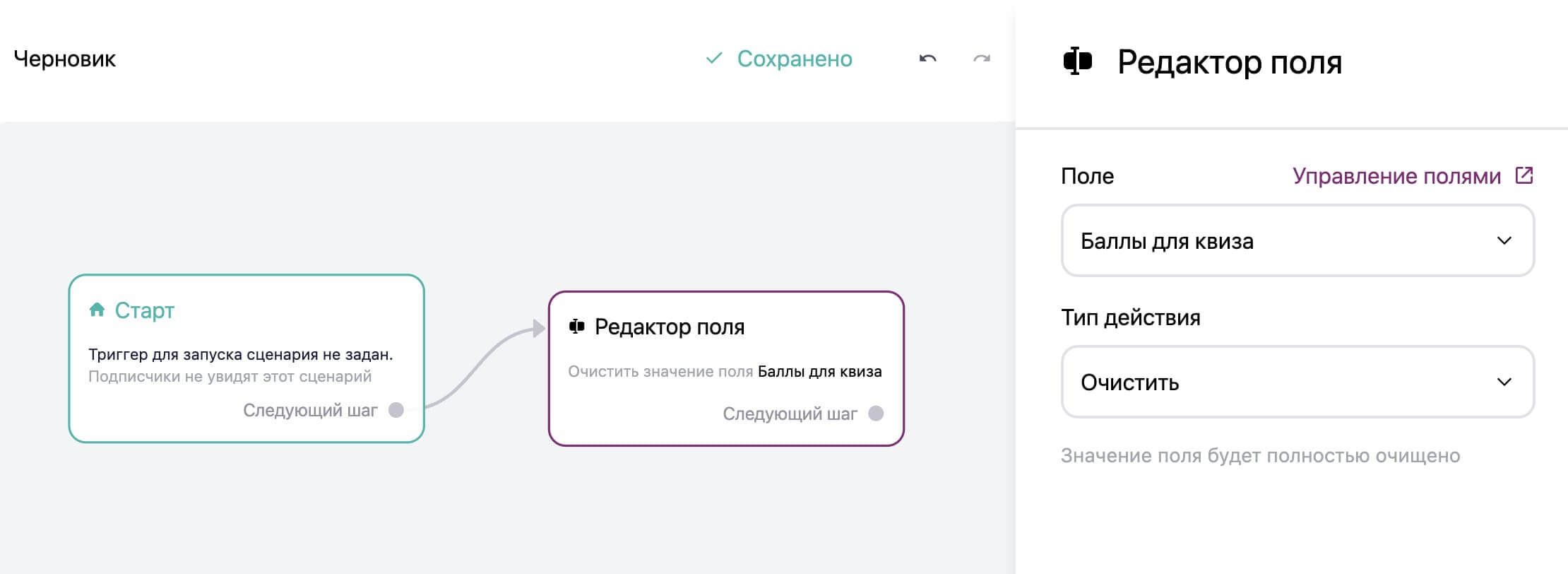Click Следующий шаг connector dot on Редактор поля block

click(876, 414)
